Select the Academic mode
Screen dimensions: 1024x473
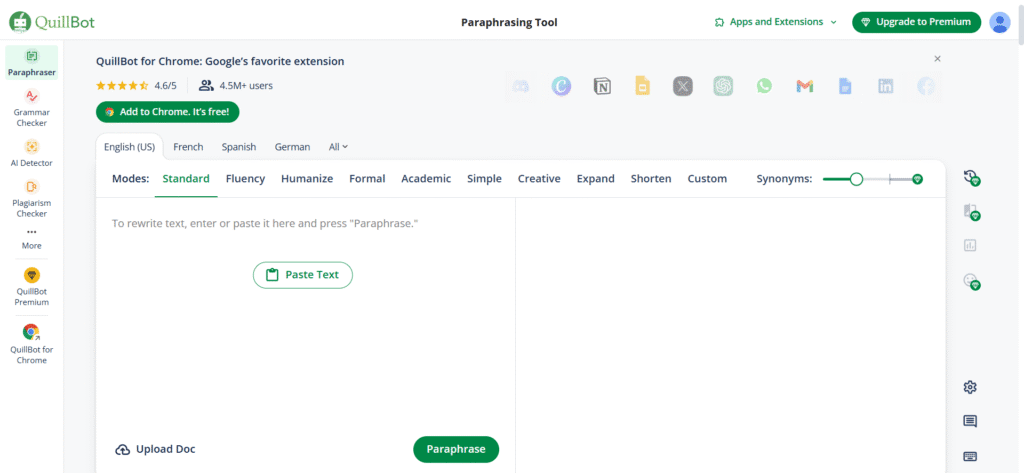[x=426, y=179]
